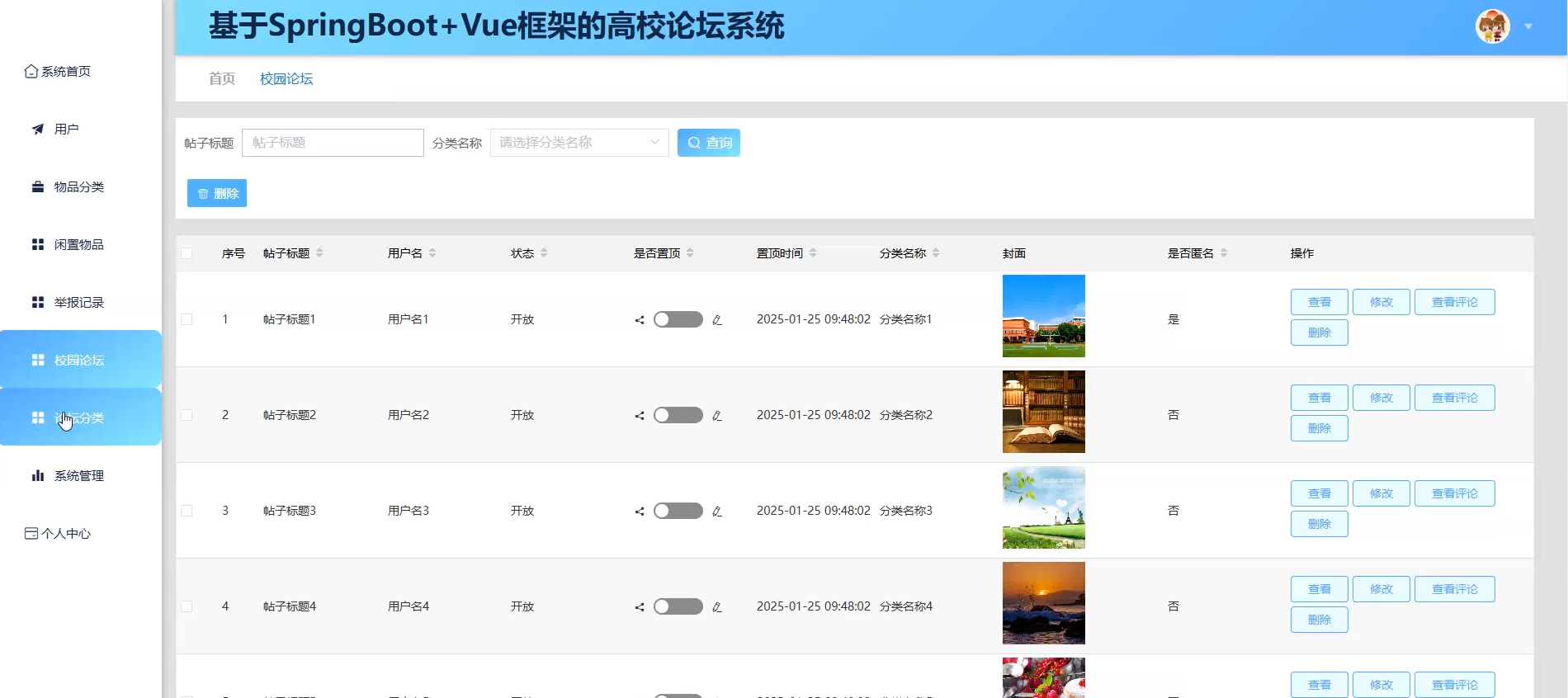Check the checkbox for row 帖子标题3

187,511
